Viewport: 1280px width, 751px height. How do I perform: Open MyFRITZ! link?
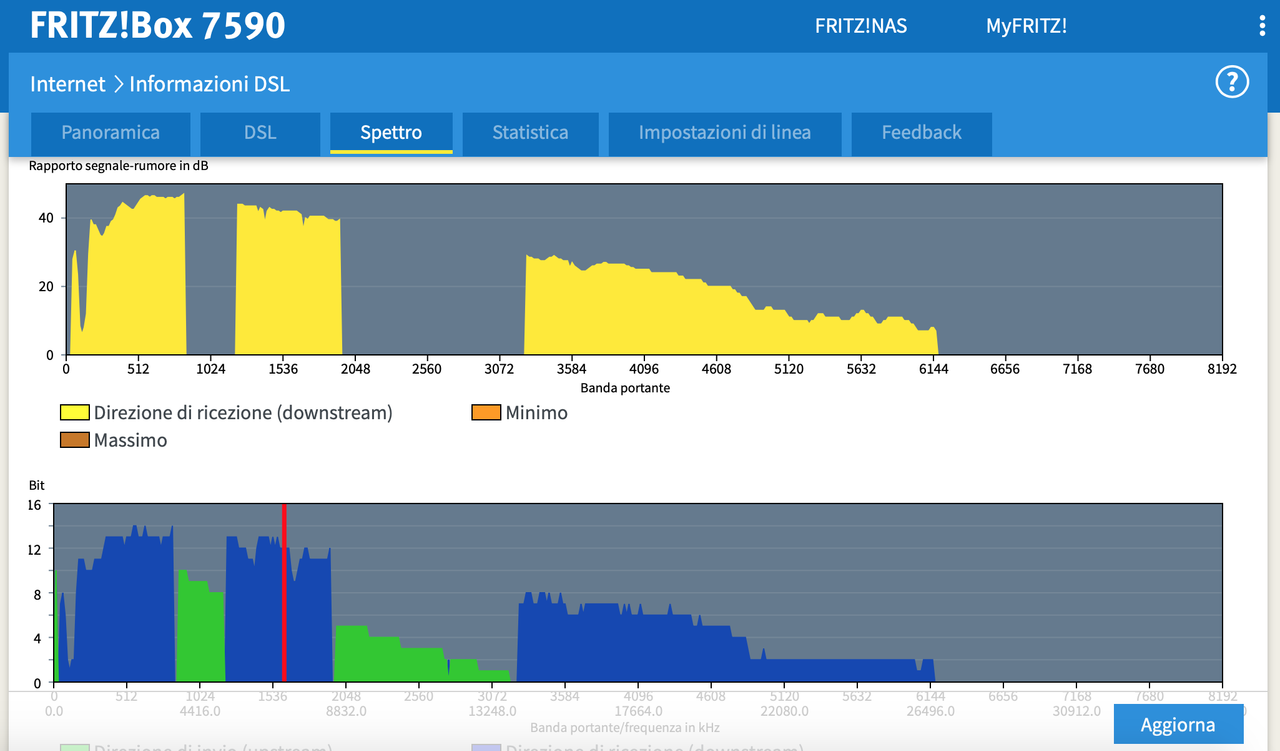[1026, 26]
